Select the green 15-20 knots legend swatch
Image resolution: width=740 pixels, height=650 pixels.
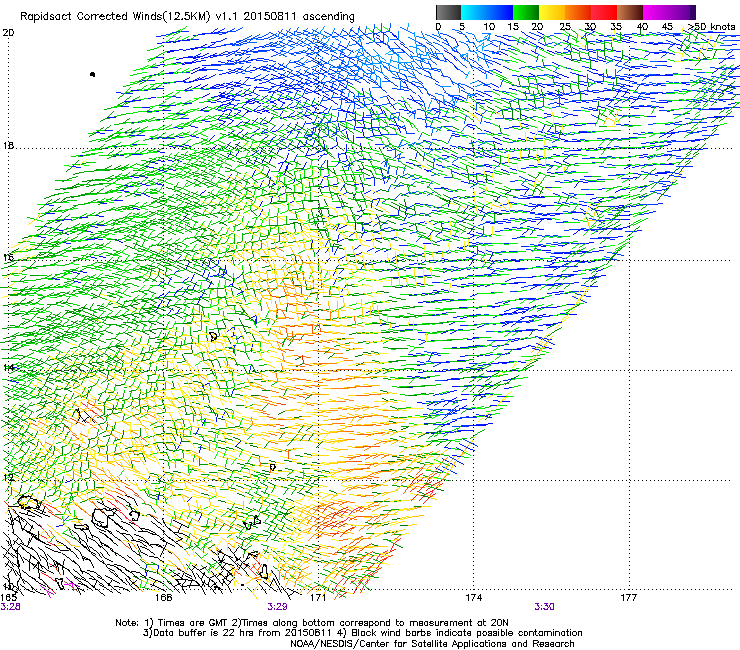(526, 12)
